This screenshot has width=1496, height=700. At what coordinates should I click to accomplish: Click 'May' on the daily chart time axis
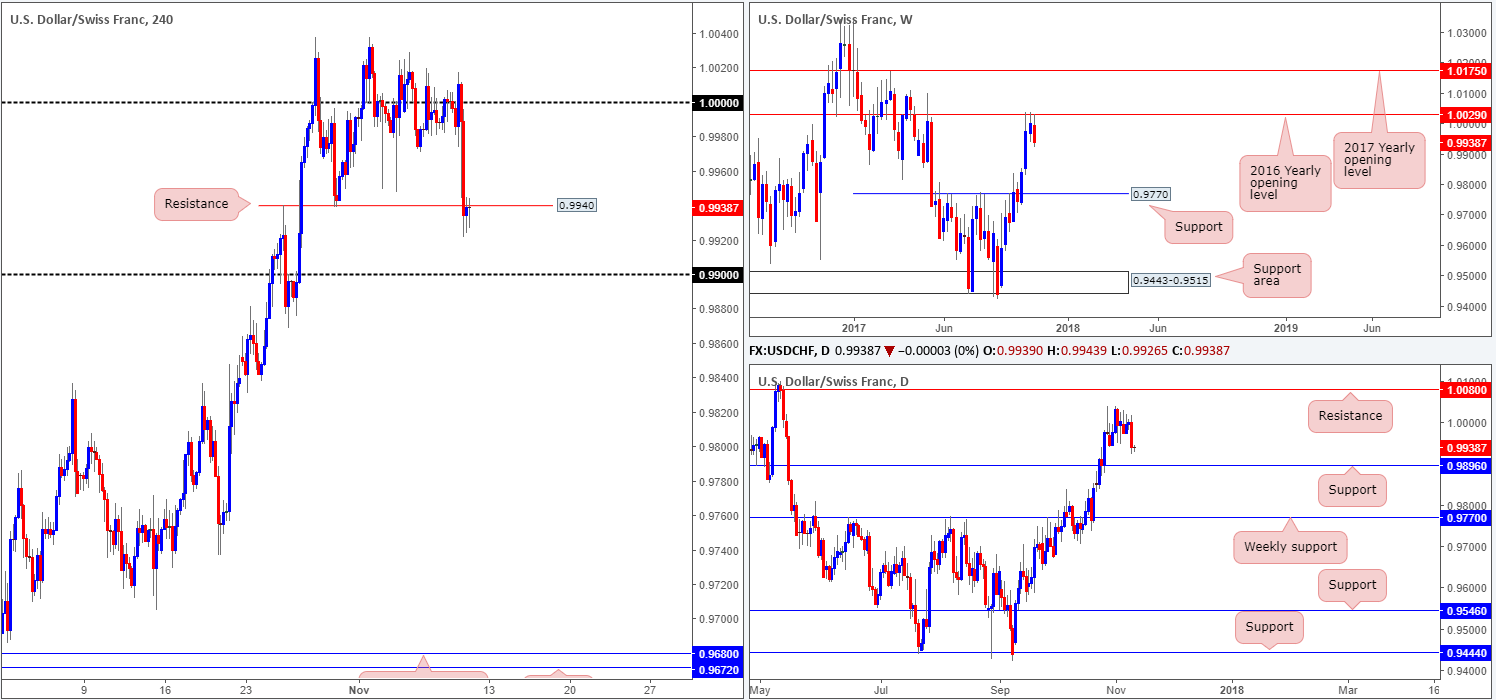(761, 690)
